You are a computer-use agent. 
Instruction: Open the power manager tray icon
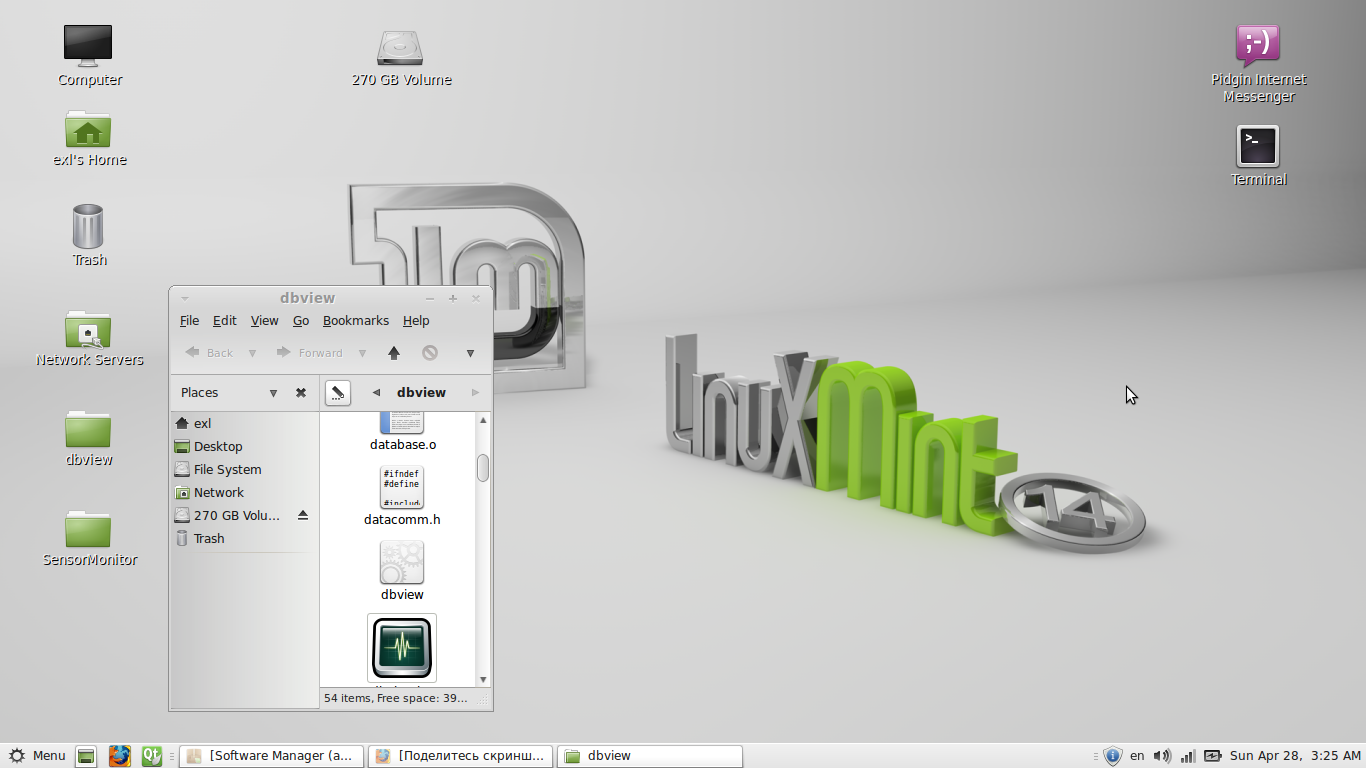(1212, 756)
